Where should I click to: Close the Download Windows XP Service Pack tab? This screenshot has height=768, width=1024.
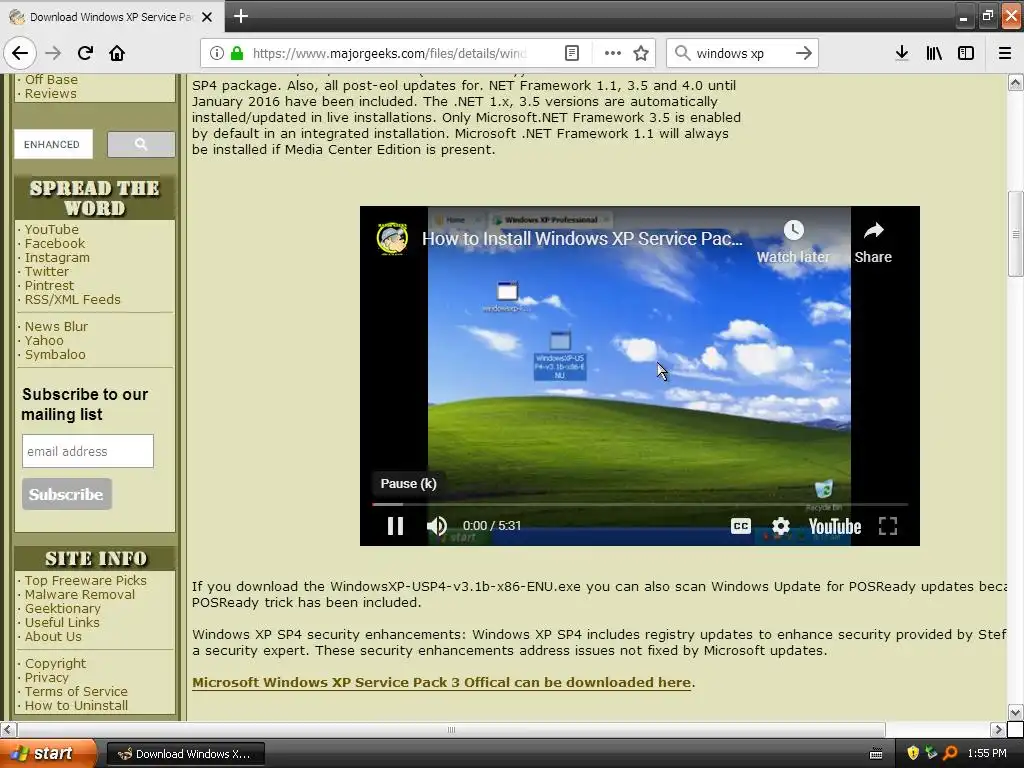coord(206,17)
